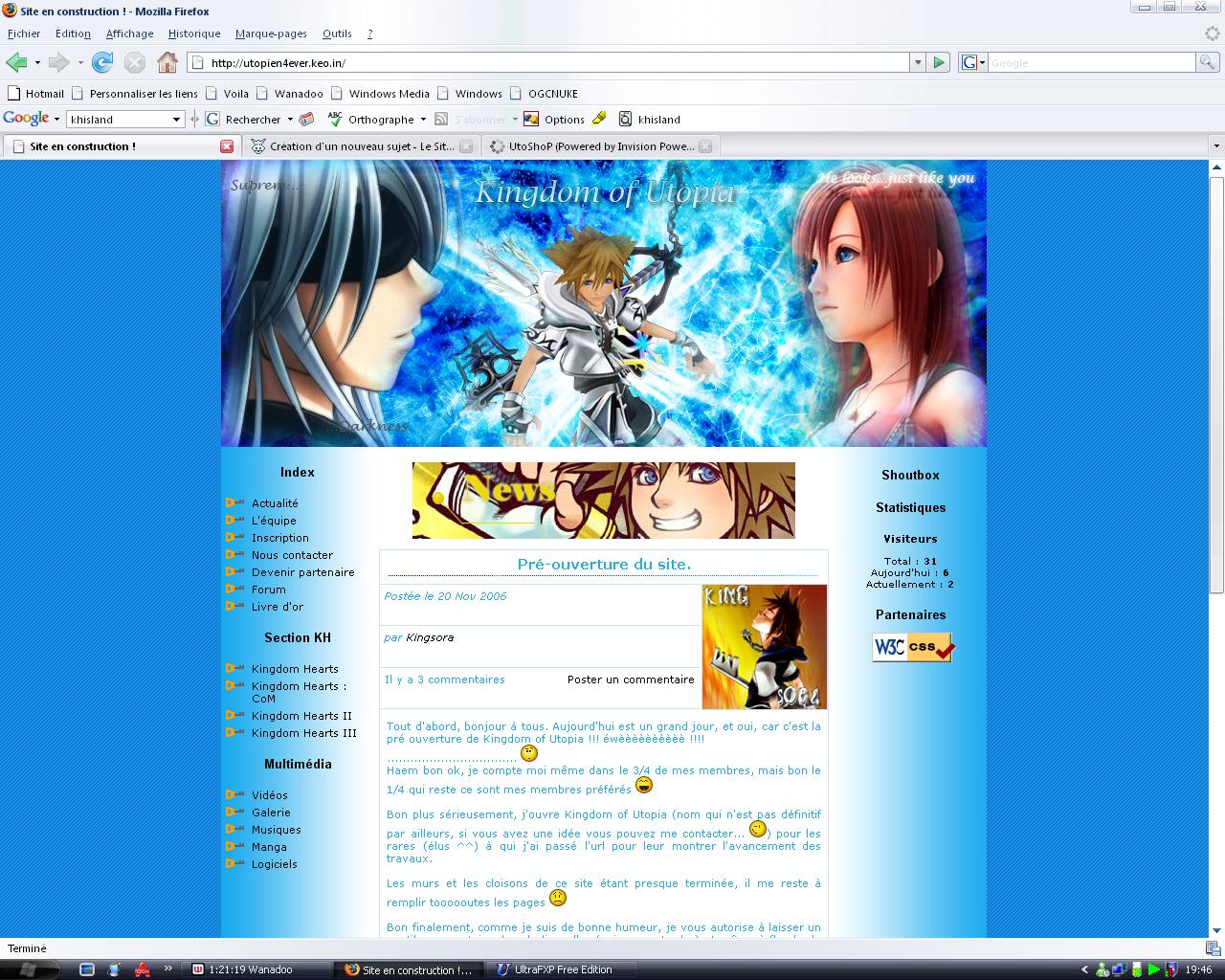Open the search engine selector dropdown

972,62
